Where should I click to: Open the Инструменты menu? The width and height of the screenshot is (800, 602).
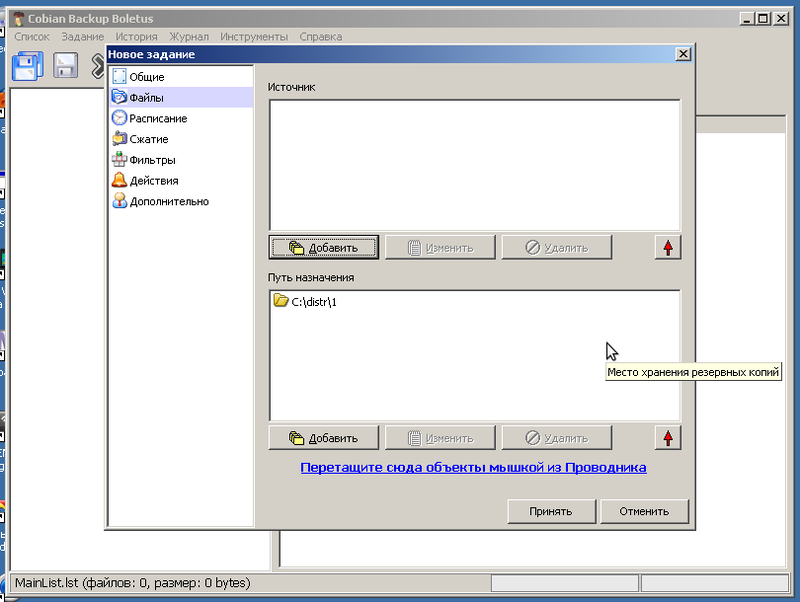point(254,37)
